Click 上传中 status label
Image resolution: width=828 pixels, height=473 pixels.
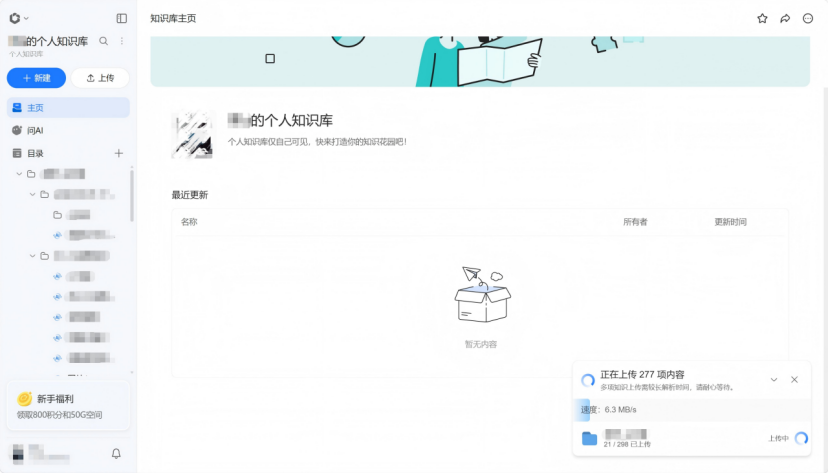(778, 438)
